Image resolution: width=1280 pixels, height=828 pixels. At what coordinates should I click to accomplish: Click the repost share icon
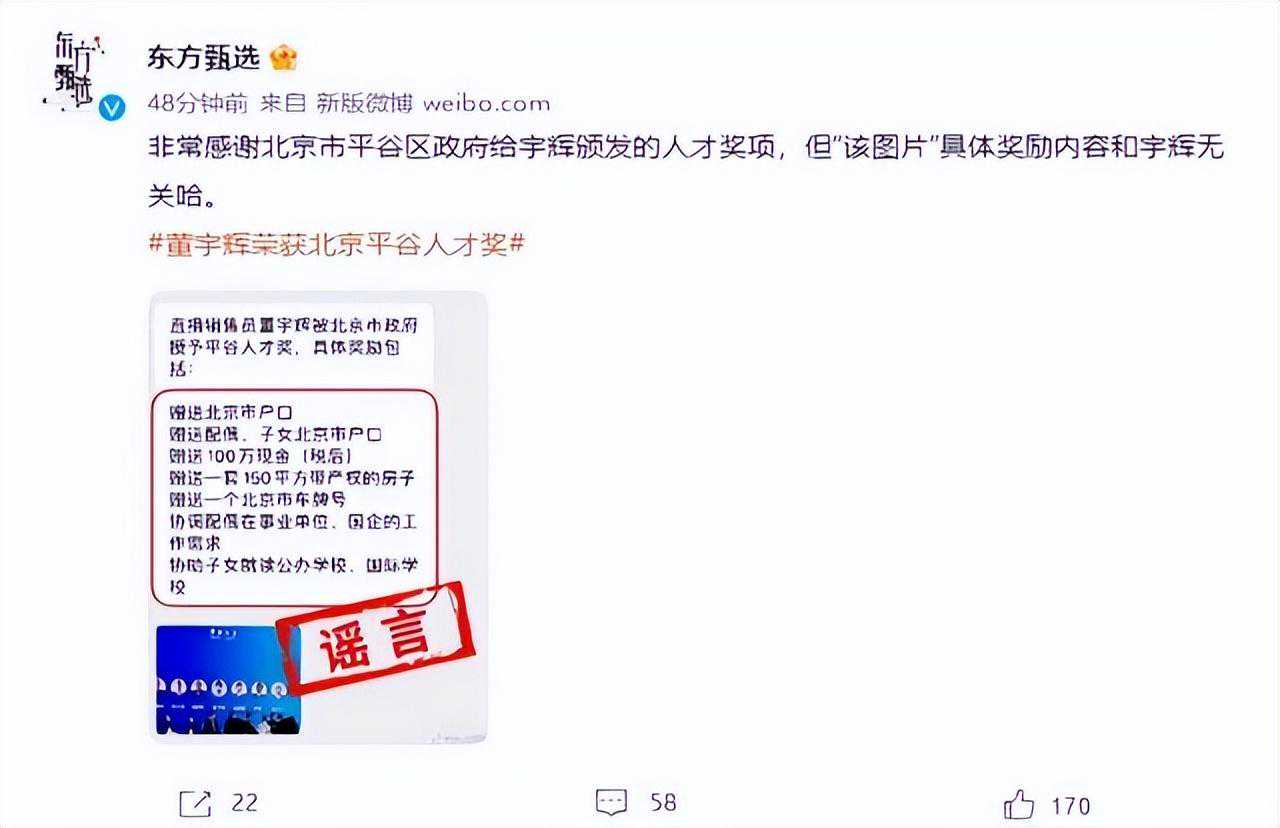tap(195, 802)
